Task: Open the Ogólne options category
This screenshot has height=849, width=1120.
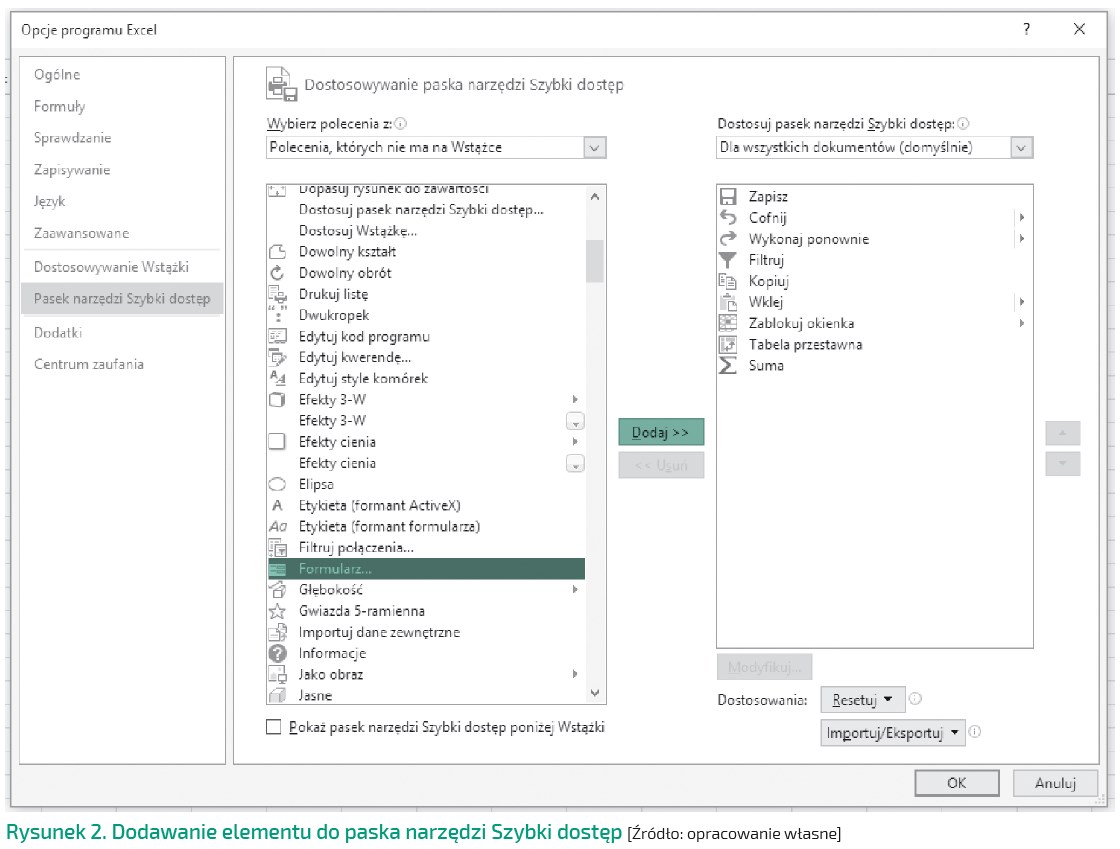Action: (57, 75)
